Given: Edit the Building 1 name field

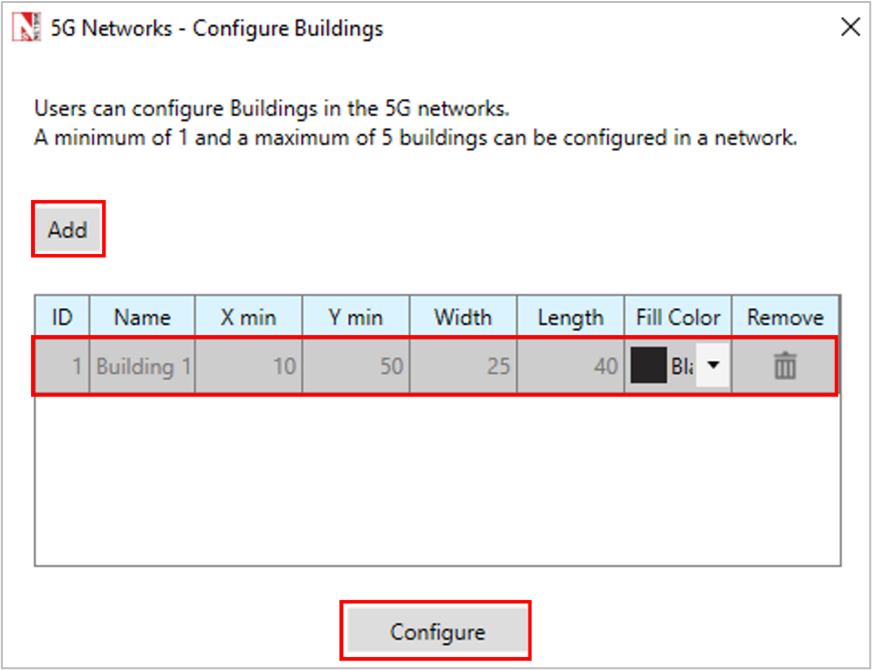Looking at the screenshot, I should click(142, 367).
